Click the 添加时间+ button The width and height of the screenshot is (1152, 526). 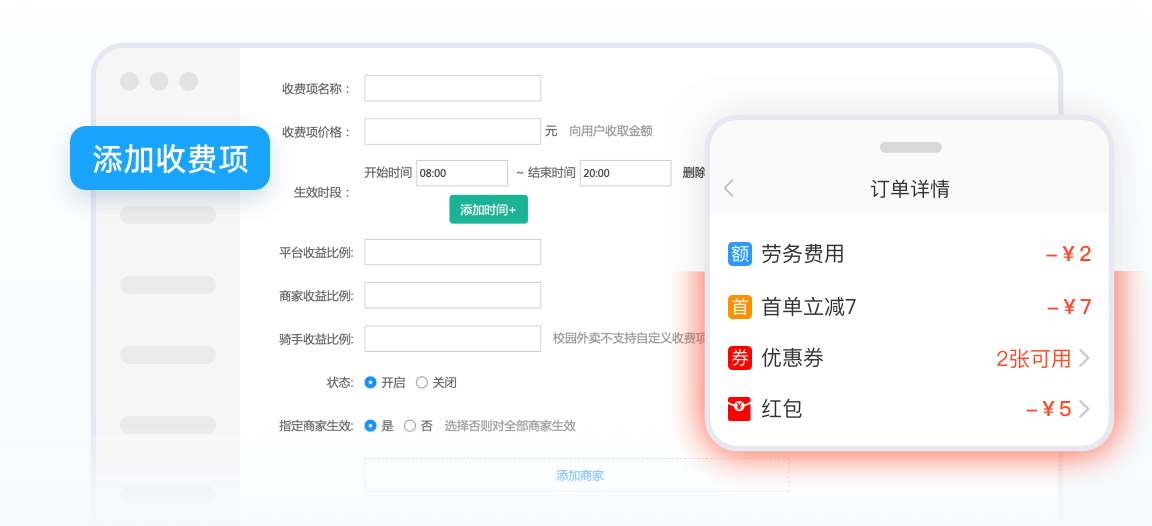coord(489,209)
